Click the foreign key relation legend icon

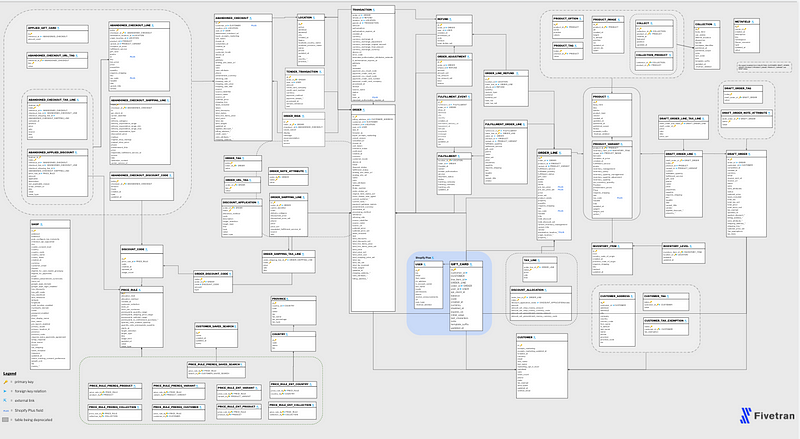tap(6, 391)
